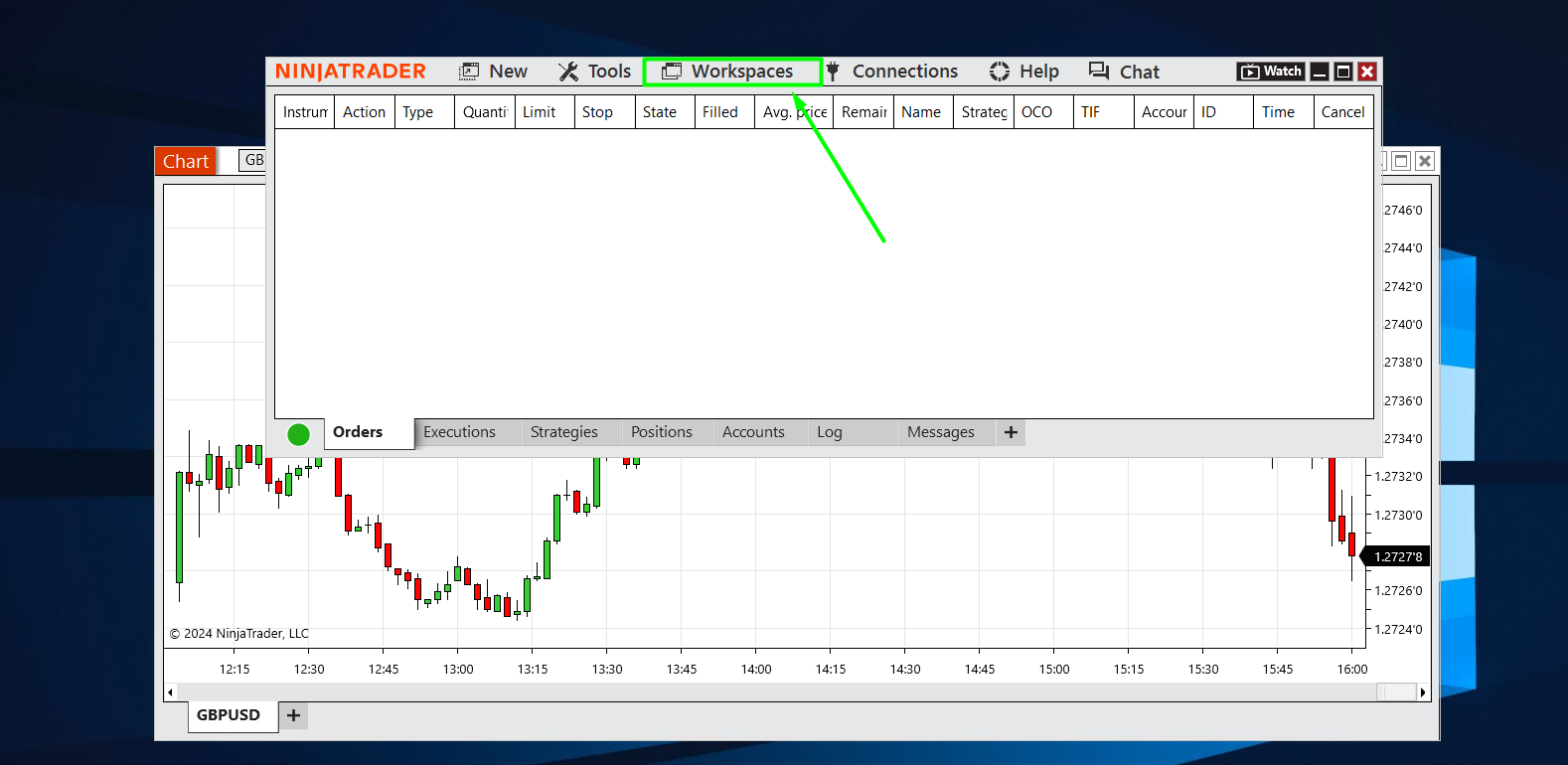1568x765 pixels.
Task: Switch to the Strategies tab
Action: [563, 432]
